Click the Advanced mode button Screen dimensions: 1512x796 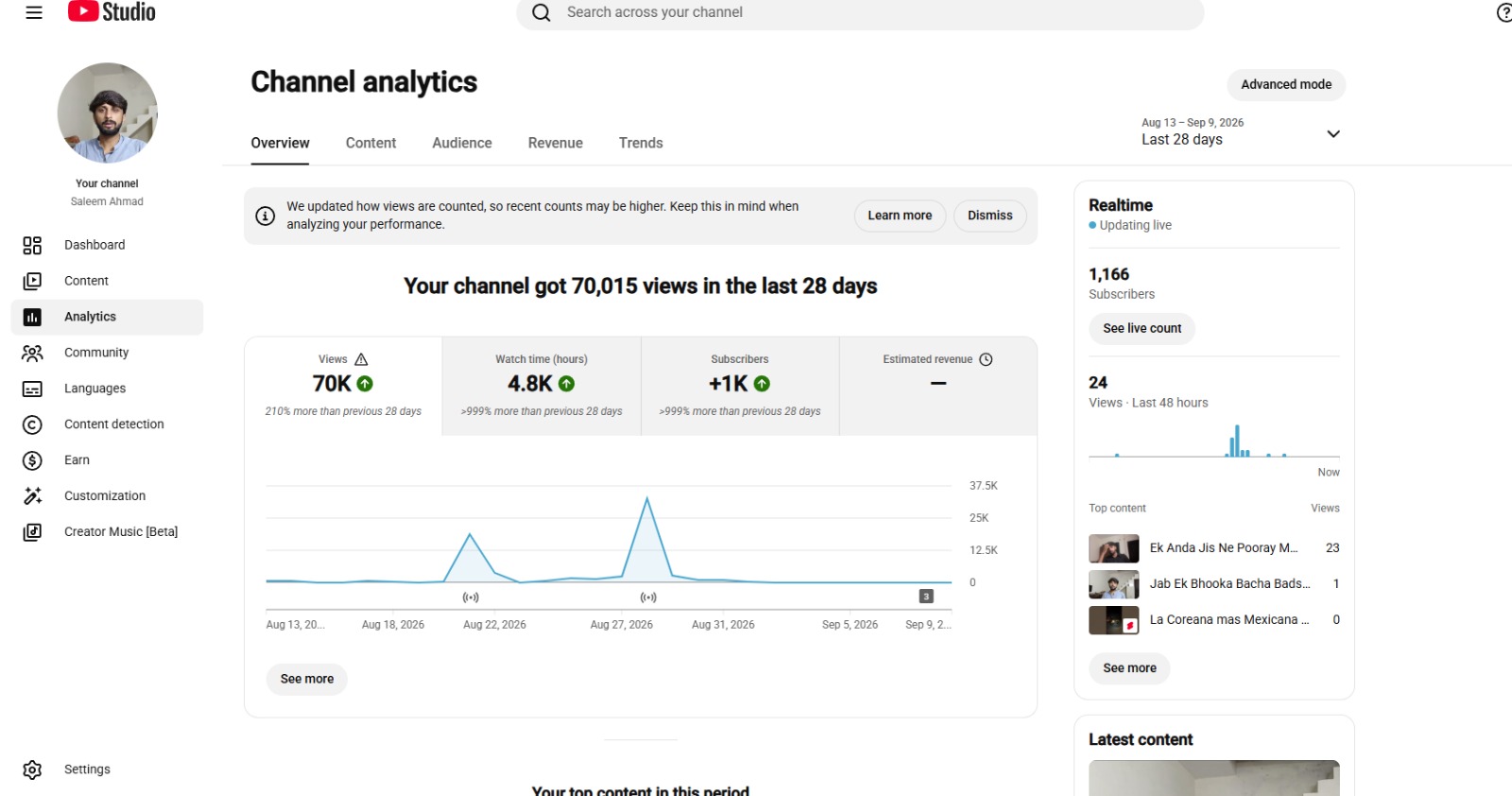point(1286,85)
